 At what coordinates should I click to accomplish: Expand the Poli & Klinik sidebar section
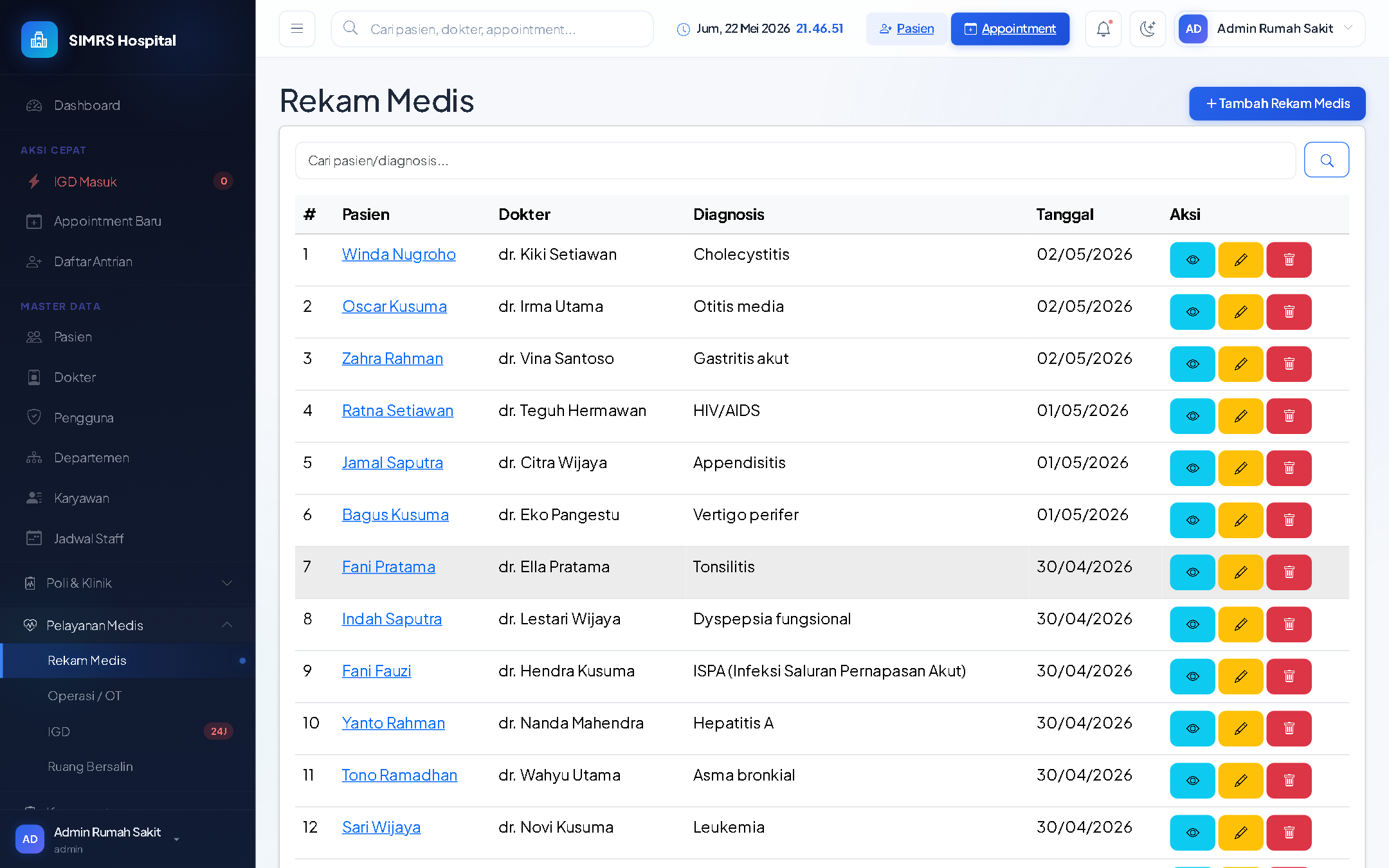tap(128, 583)
